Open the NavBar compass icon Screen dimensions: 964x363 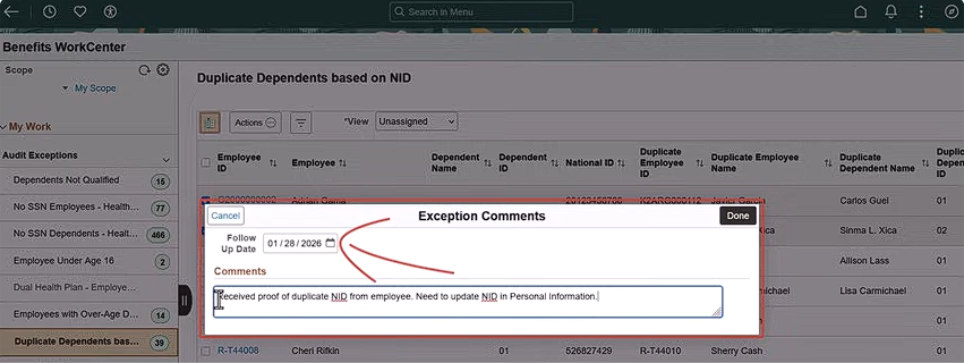pos(950,12)
